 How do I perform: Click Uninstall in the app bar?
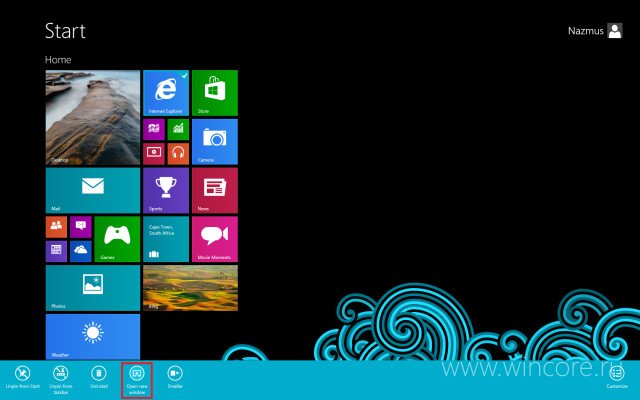[98, 378]
